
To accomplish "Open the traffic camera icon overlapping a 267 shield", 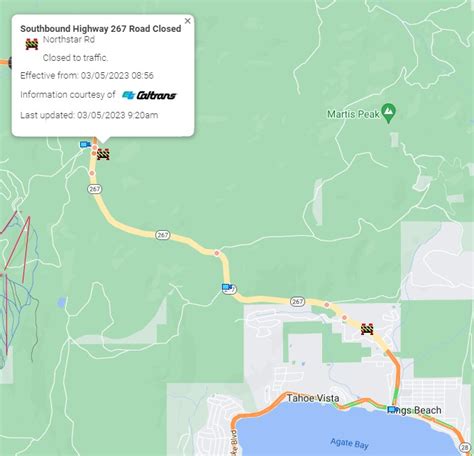I will 227,287.
